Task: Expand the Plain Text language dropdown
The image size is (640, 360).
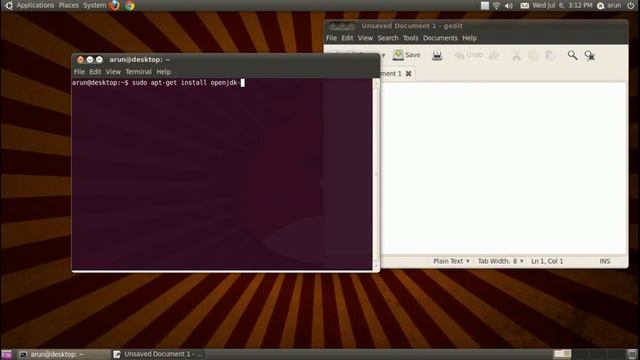Action: click(451, 261)
